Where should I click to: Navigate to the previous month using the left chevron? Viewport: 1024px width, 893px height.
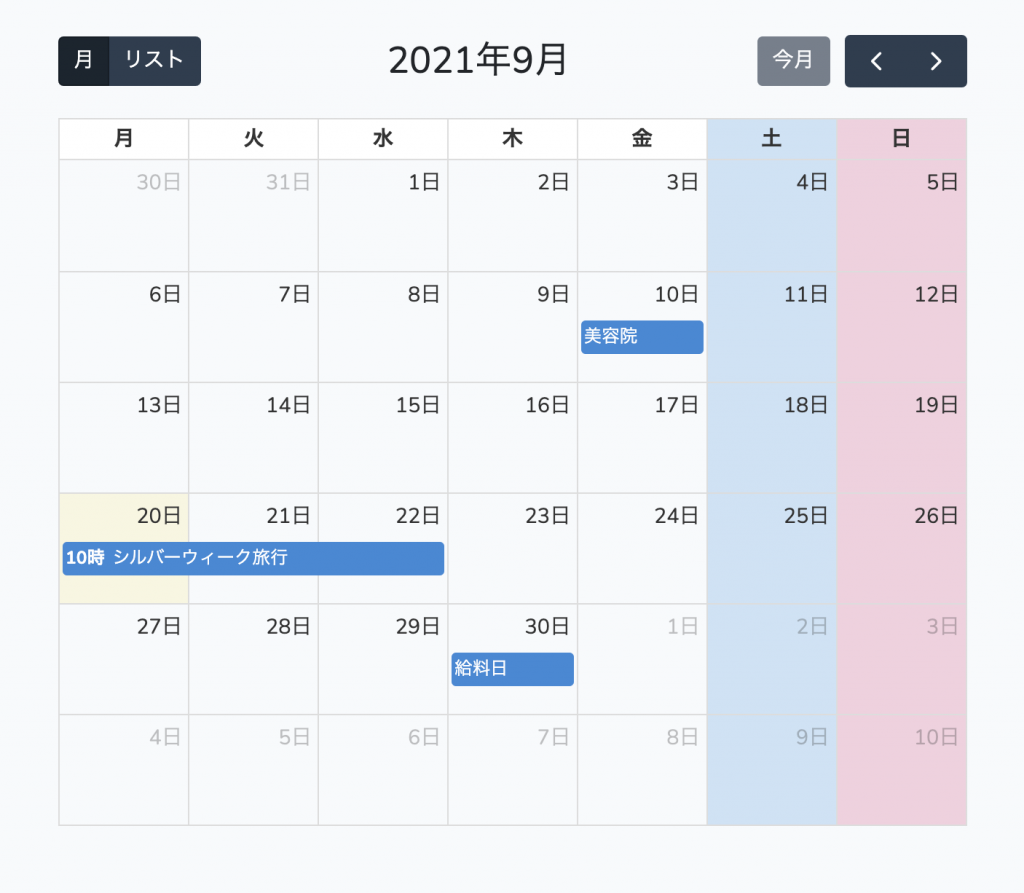877,61
